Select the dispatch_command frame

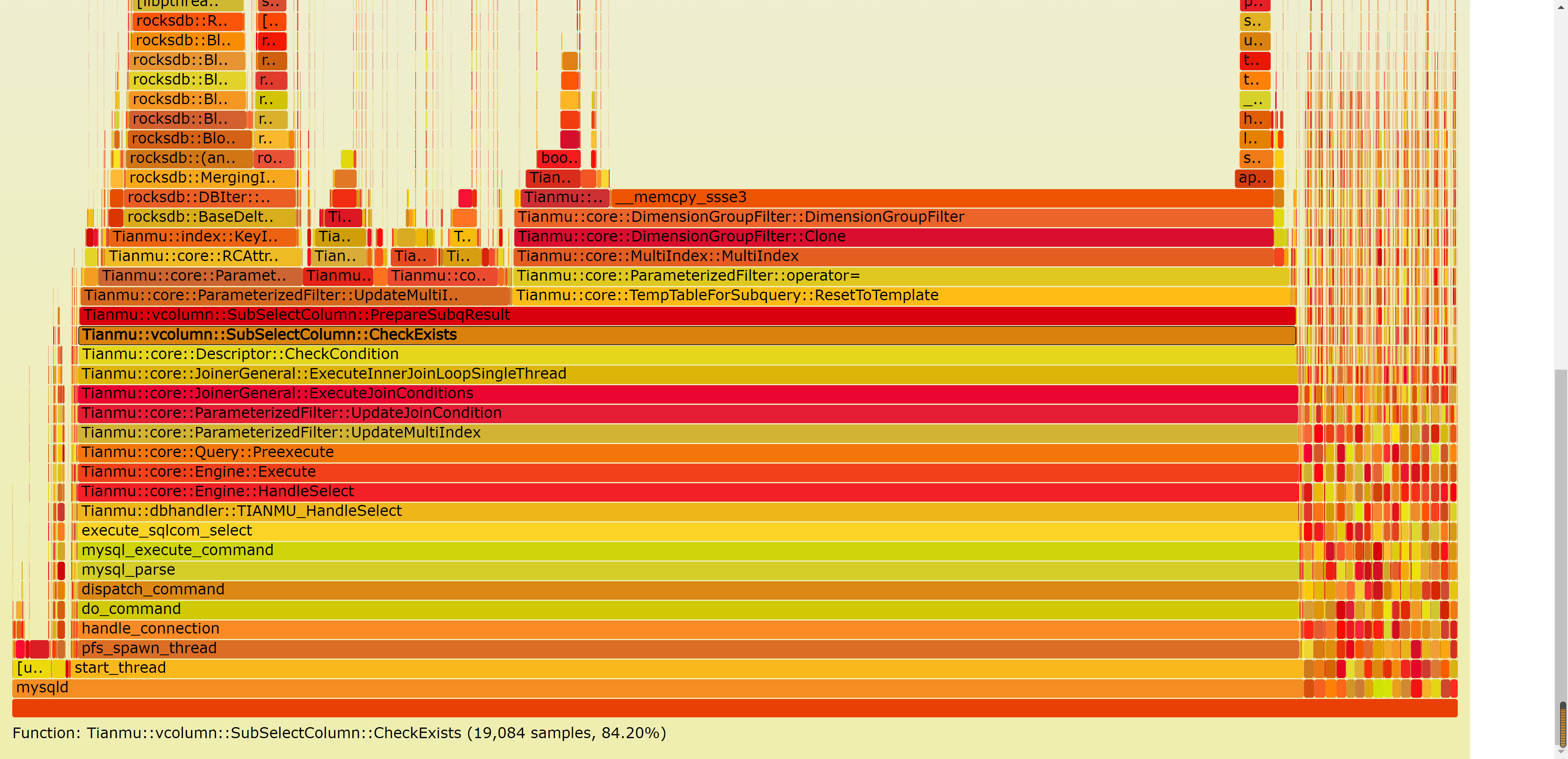(688, 589)
